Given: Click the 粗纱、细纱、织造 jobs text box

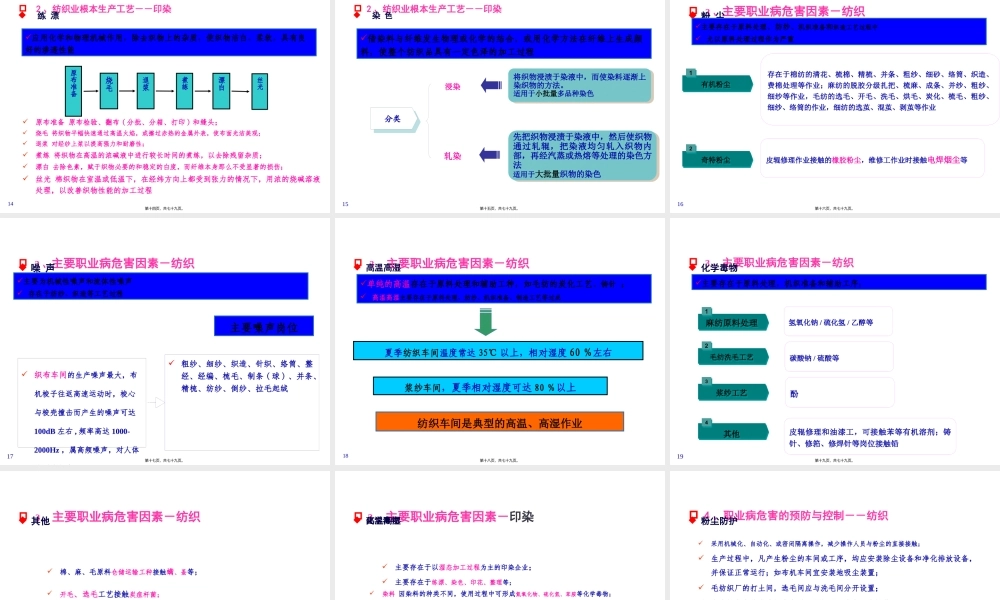Looking at the screenshot, I should [242, 402].
